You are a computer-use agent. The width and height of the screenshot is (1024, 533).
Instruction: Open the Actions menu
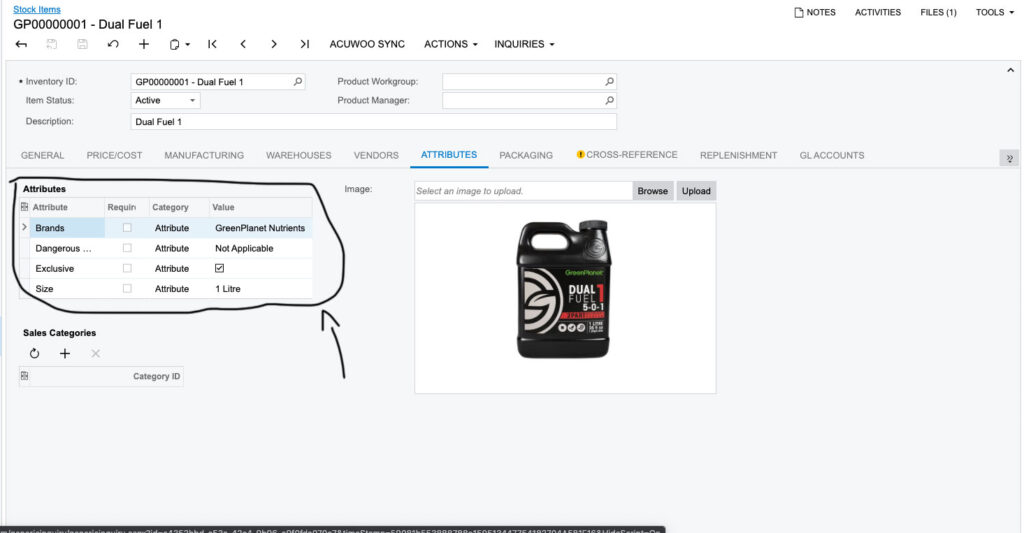[451, 44]
